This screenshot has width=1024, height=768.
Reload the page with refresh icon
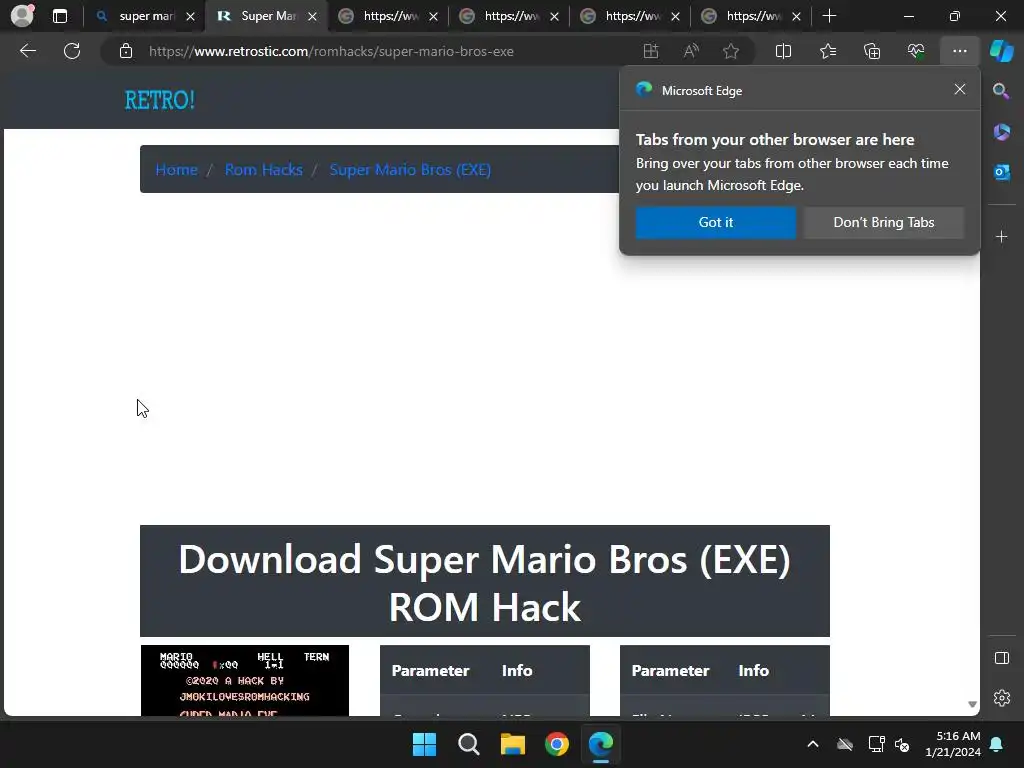[72, 51]
